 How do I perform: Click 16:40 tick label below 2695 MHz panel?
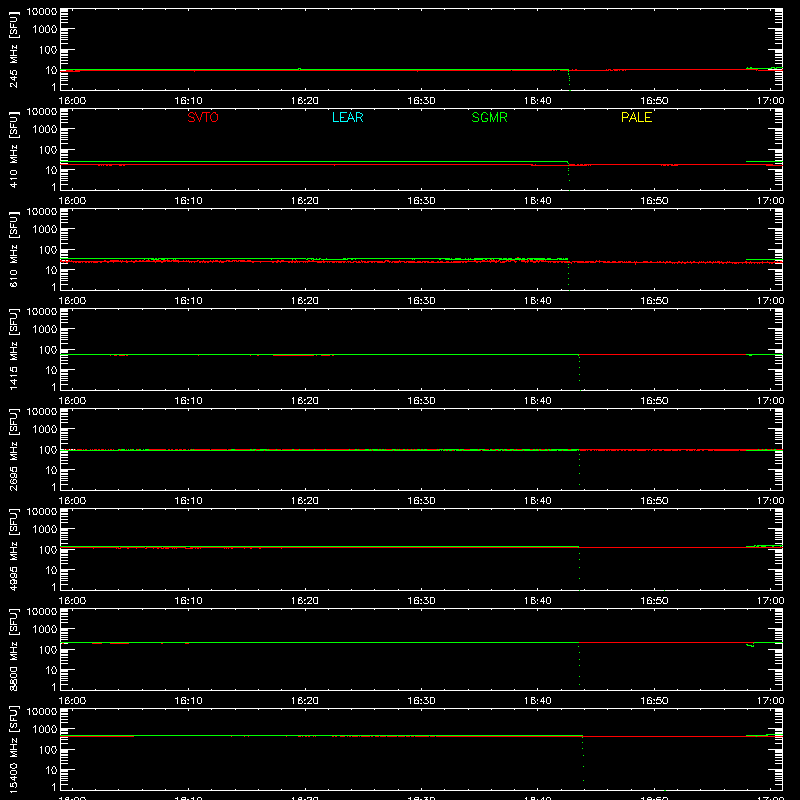pyautogui.click(x=538, y=501)
